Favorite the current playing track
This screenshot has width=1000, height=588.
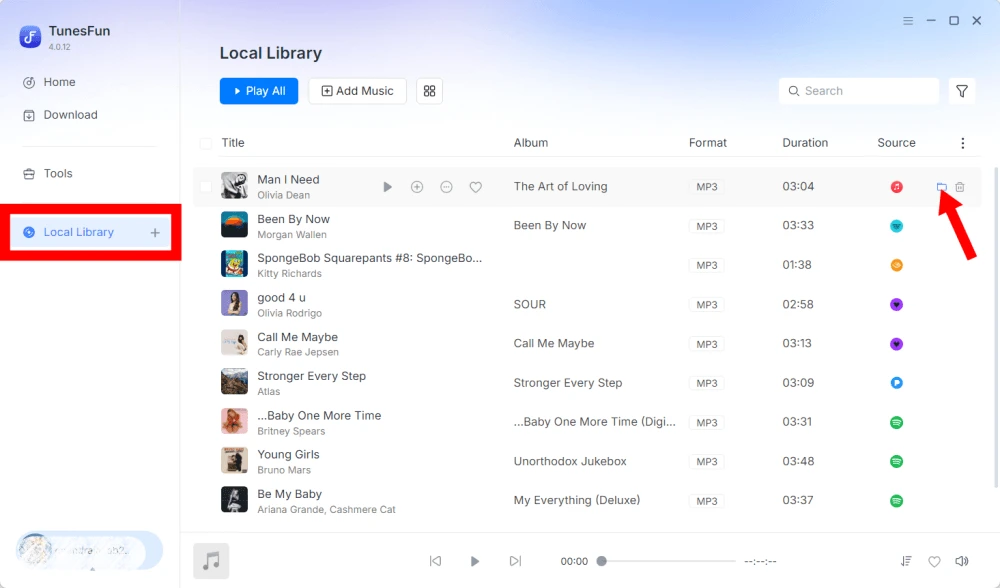934,562
